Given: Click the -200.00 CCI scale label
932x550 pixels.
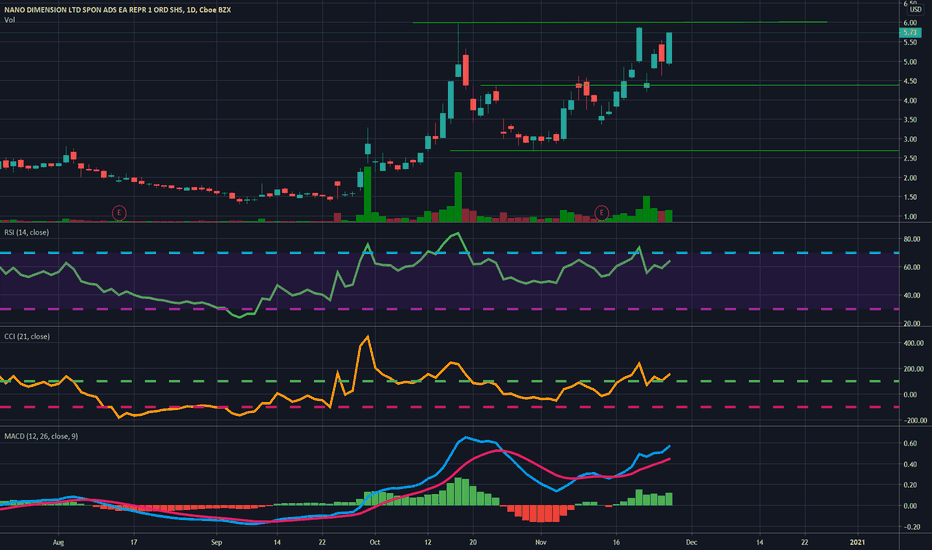Looking at the screenshot, I should pyautogui.click(x=915, y=420).
